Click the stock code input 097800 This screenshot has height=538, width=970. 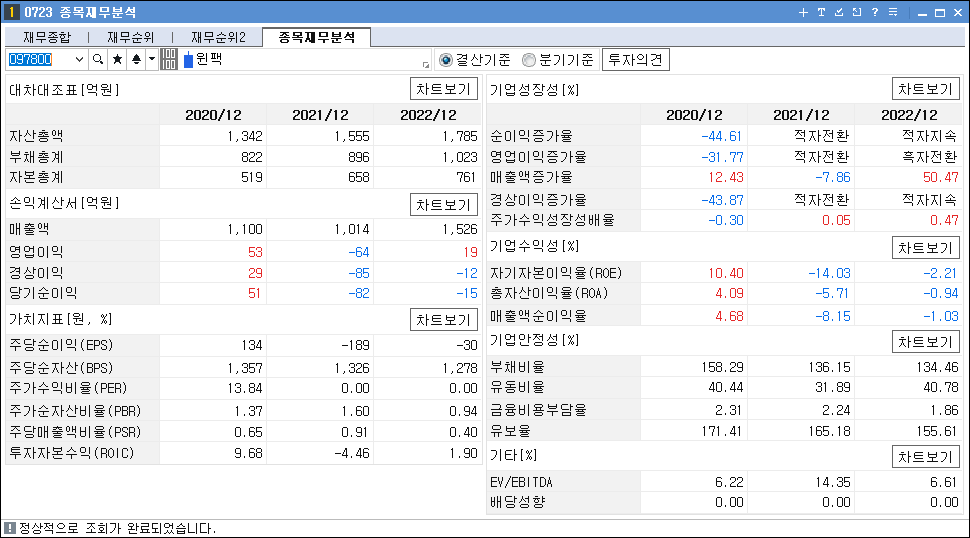pyautogui.click(x=40, y=59)
